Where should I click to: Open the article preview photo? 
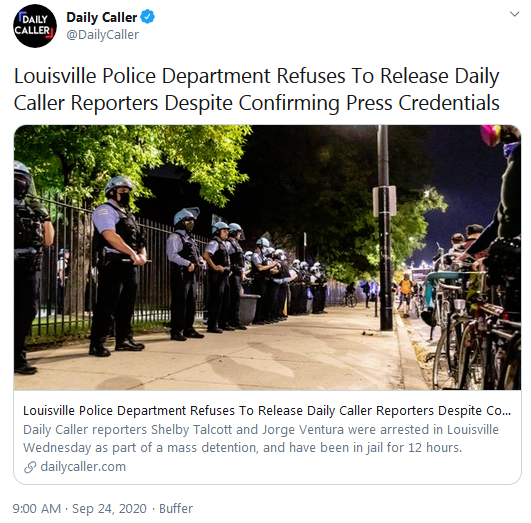[267, 257]
